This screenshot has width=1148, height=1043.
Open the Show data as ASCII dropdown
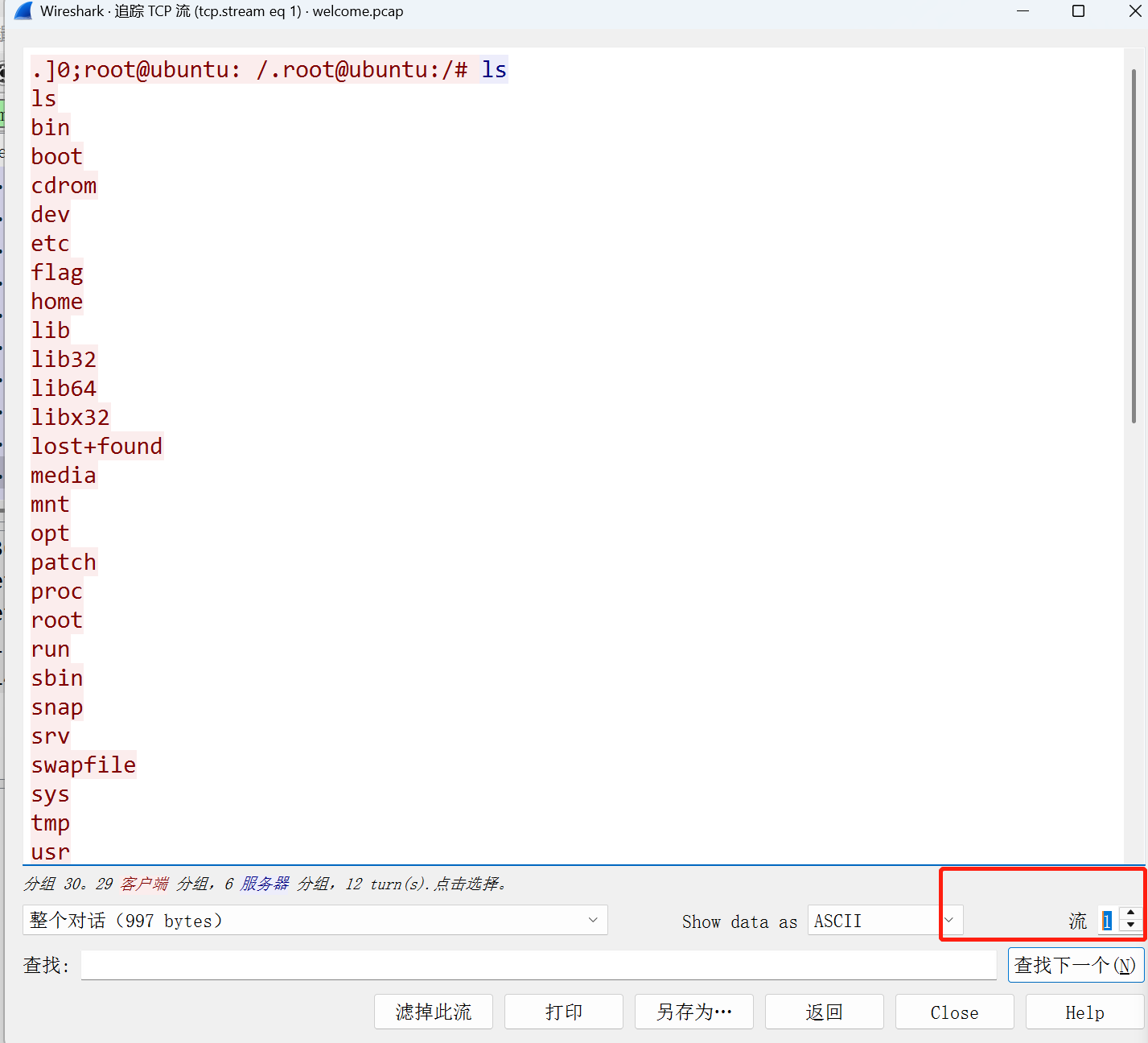pyautogui.click(x=885, y=920)
